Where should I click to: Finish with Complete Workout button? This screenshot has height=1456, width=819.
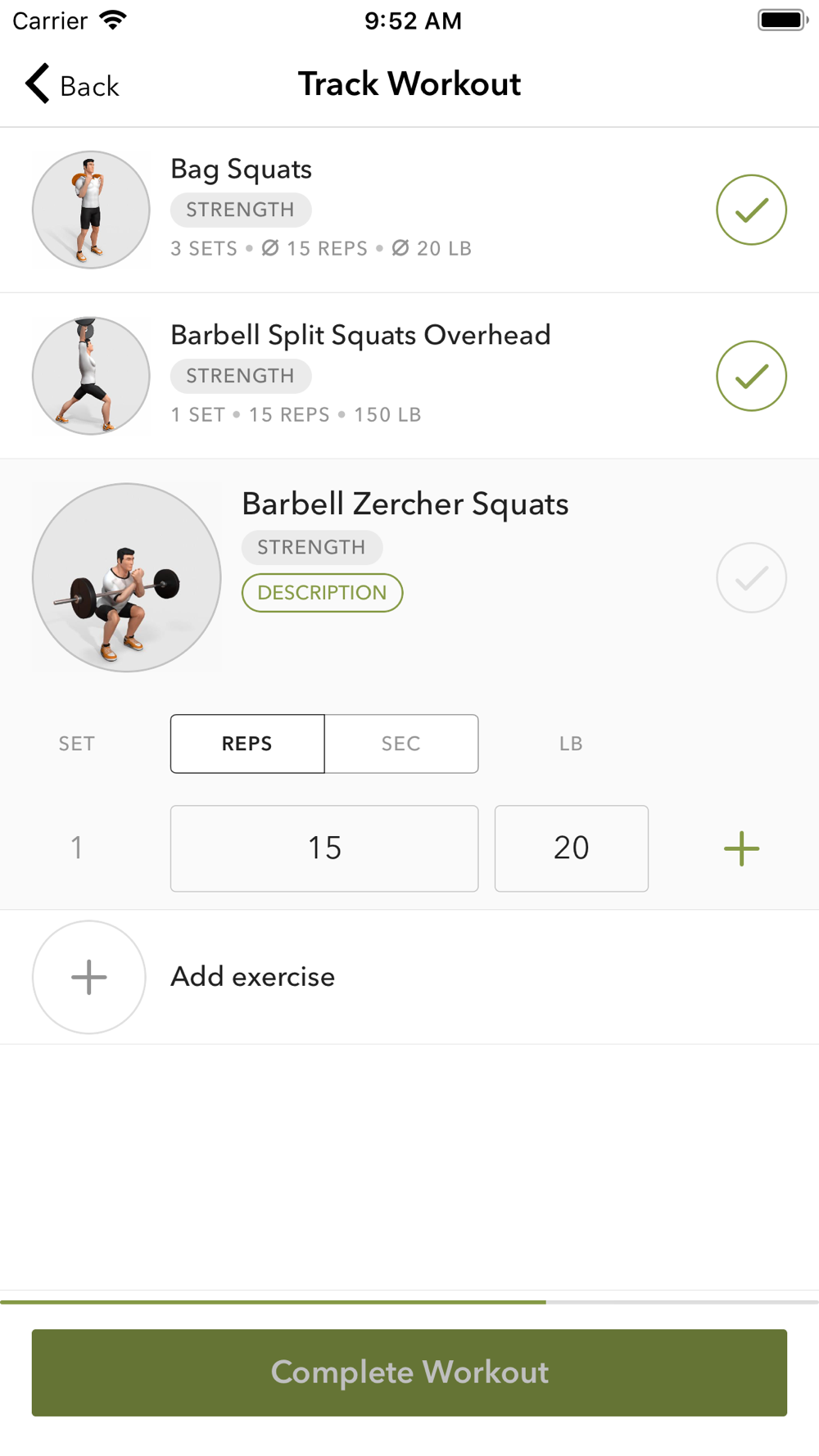(x=409, y=1372)
